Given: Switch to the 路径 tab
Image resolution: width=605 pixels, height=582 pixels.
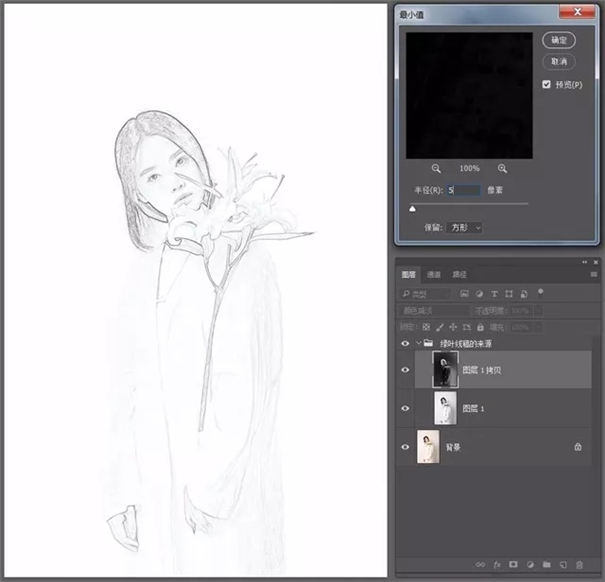Looking at the screenshot, I should pos(459,274).
